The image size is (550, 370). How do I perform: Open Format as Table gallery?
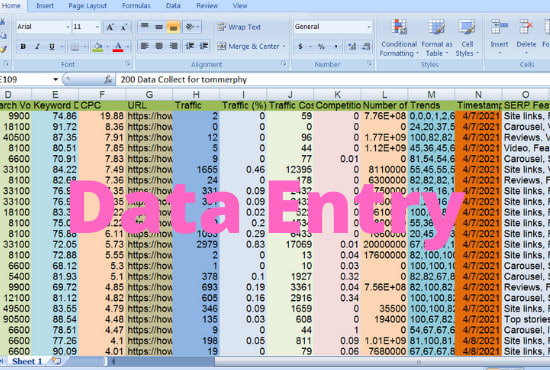coord(437,38)
